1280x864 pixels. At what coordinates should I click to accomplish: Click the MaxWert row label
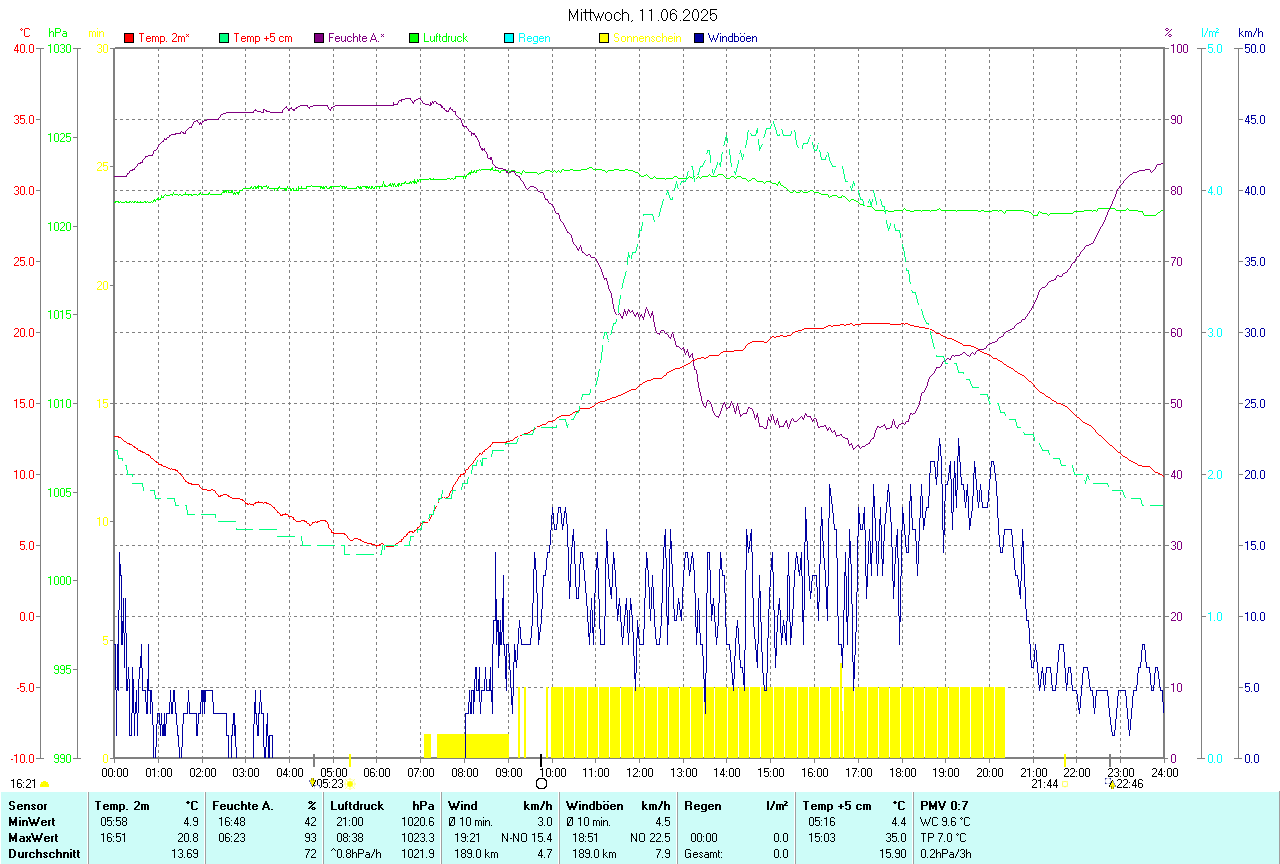[x=33, y=837]
